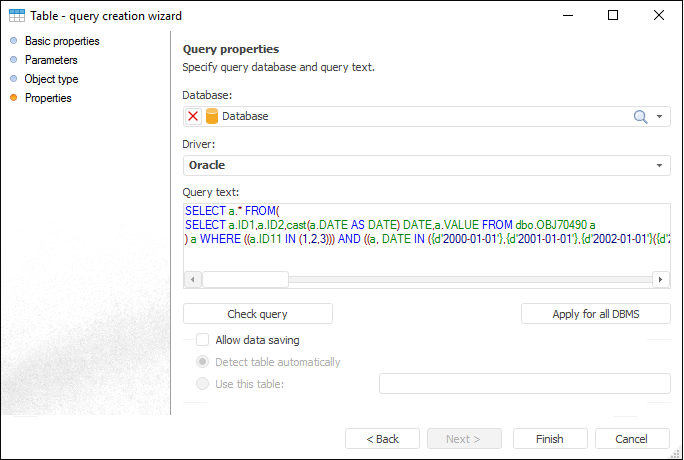Open the Object type wizard step
This screenshot has height=460, width=684.
click(51, 79)
